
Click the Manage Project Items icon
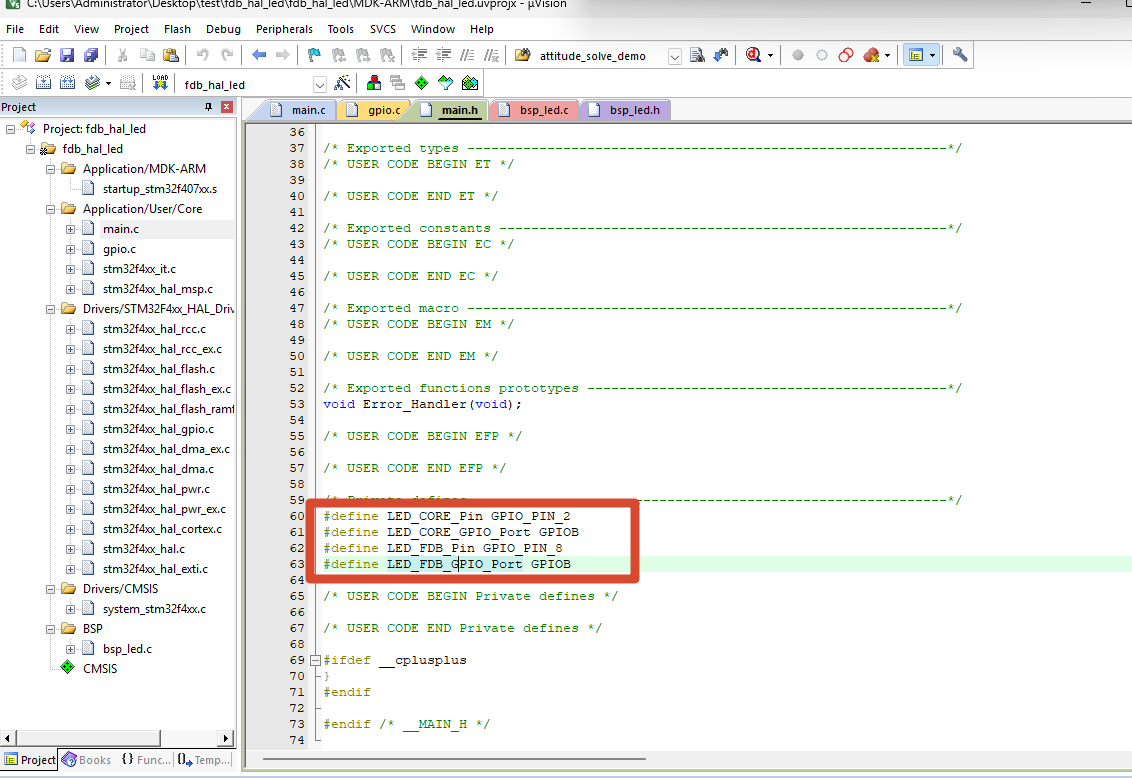click(x=374, y=83)
